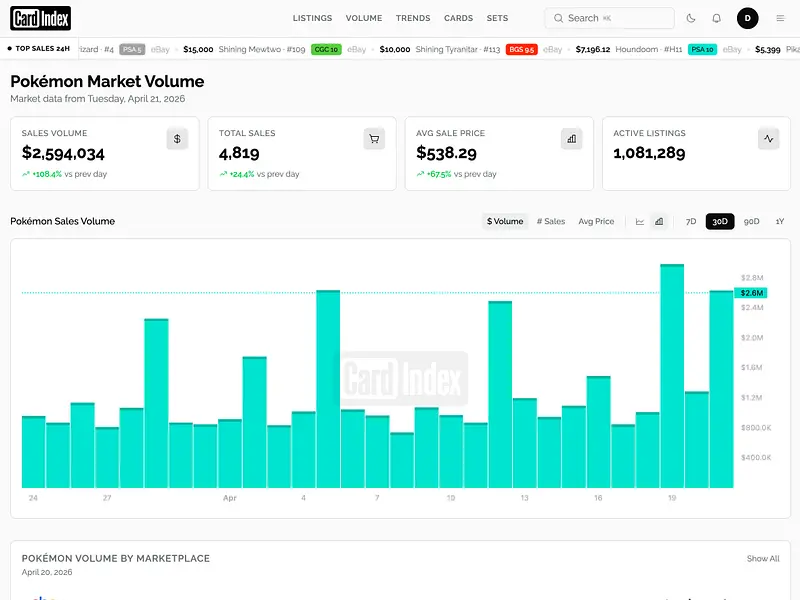Click the Apr label on chart axis
This screenshot has width=800, height=600.
pos(230,498)
